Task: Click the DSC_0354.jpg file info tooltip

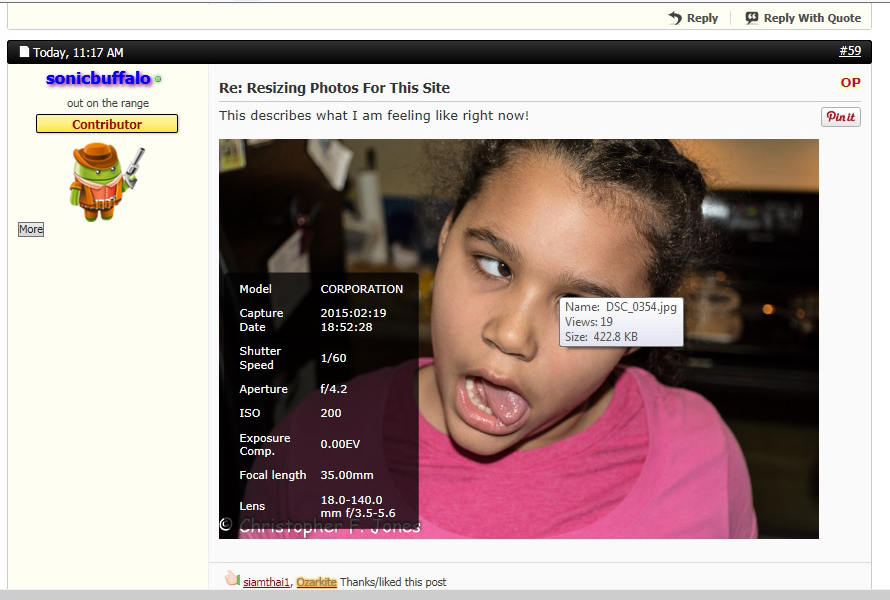Action: (x=621, y=322)
